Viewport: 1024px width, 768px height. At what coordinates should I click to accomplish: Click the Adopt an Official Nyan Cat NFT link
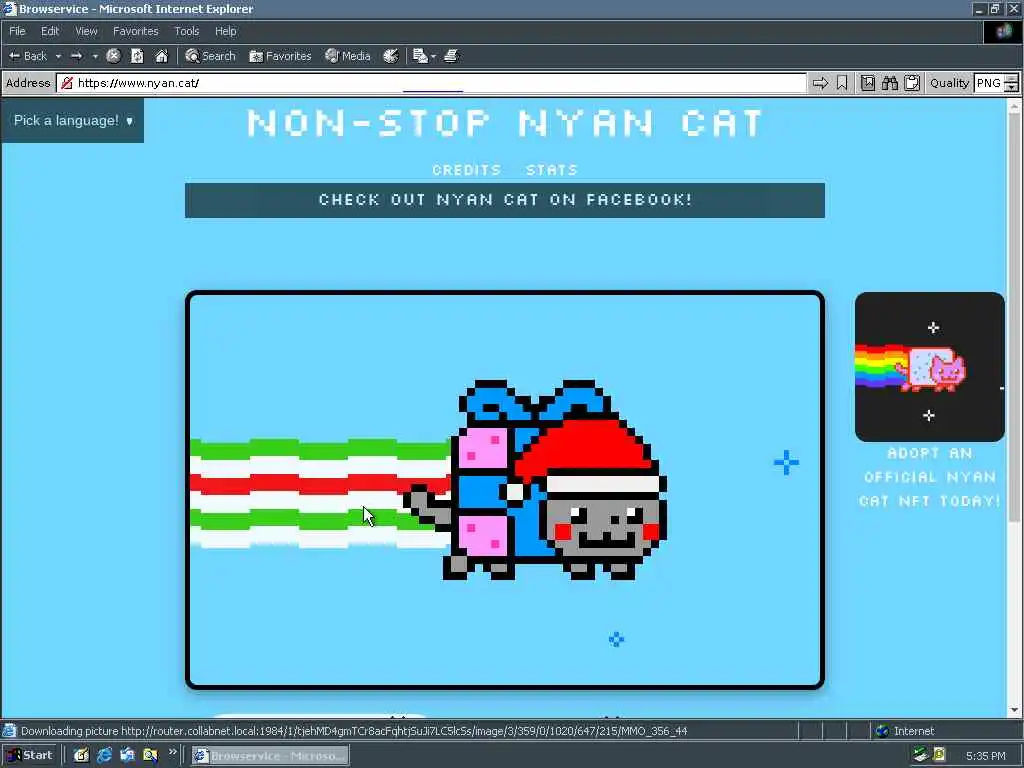pos(929,477)
